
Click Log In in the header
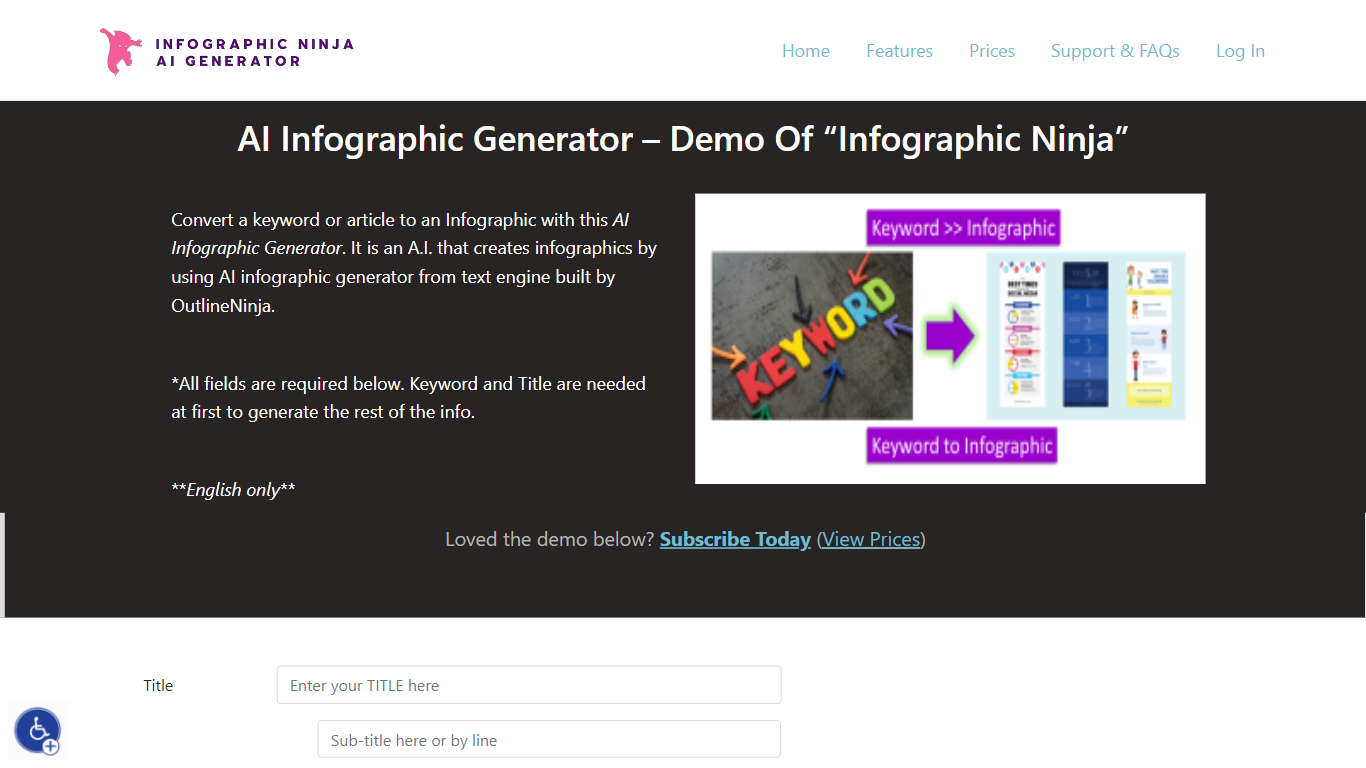[x=1240, y=51]
